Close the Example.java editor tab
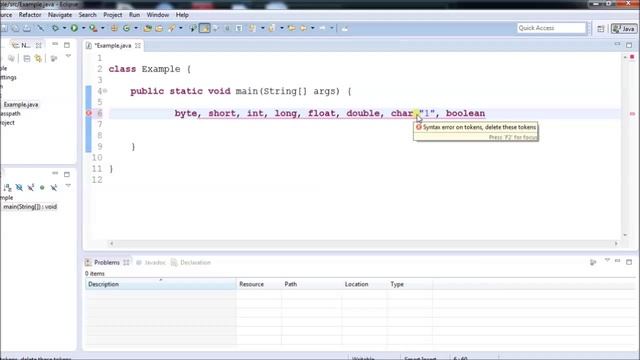This screenshot has height=360, width=640. [138, 45]
